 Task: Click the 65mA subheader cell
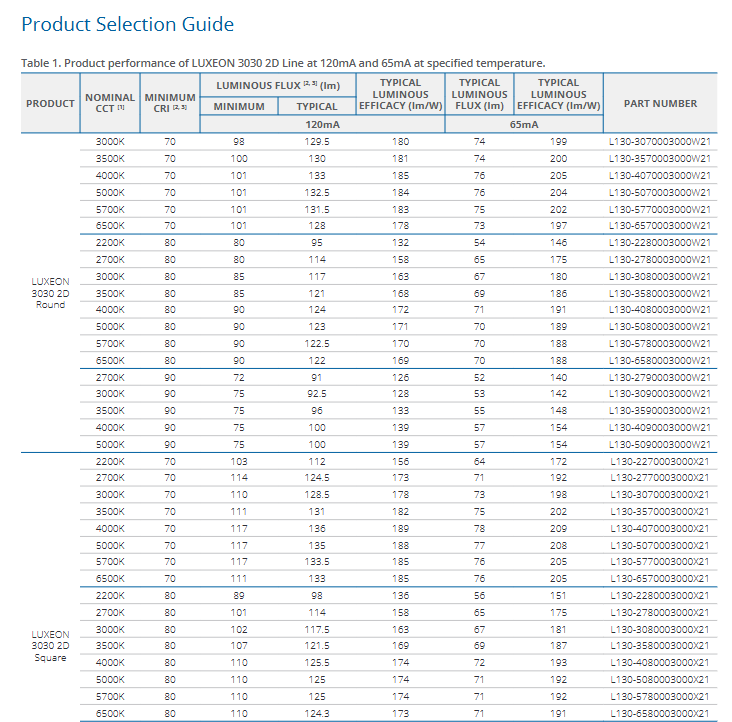pyautogui.click(x=523, y=124)
